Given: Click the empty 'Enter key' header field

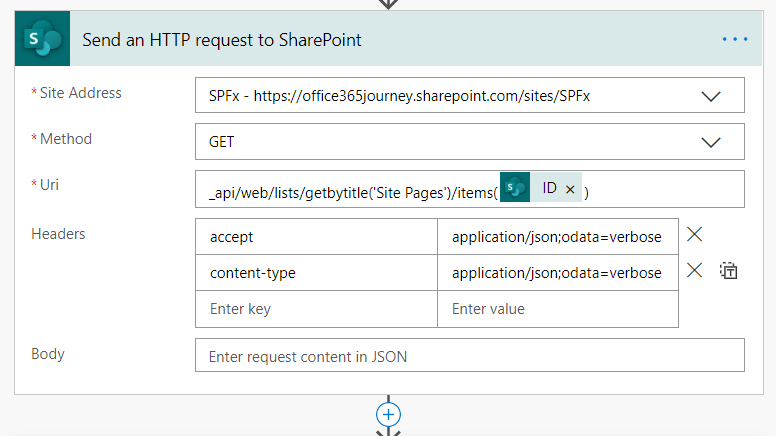Looking at the screenshot, I should 316,309.
